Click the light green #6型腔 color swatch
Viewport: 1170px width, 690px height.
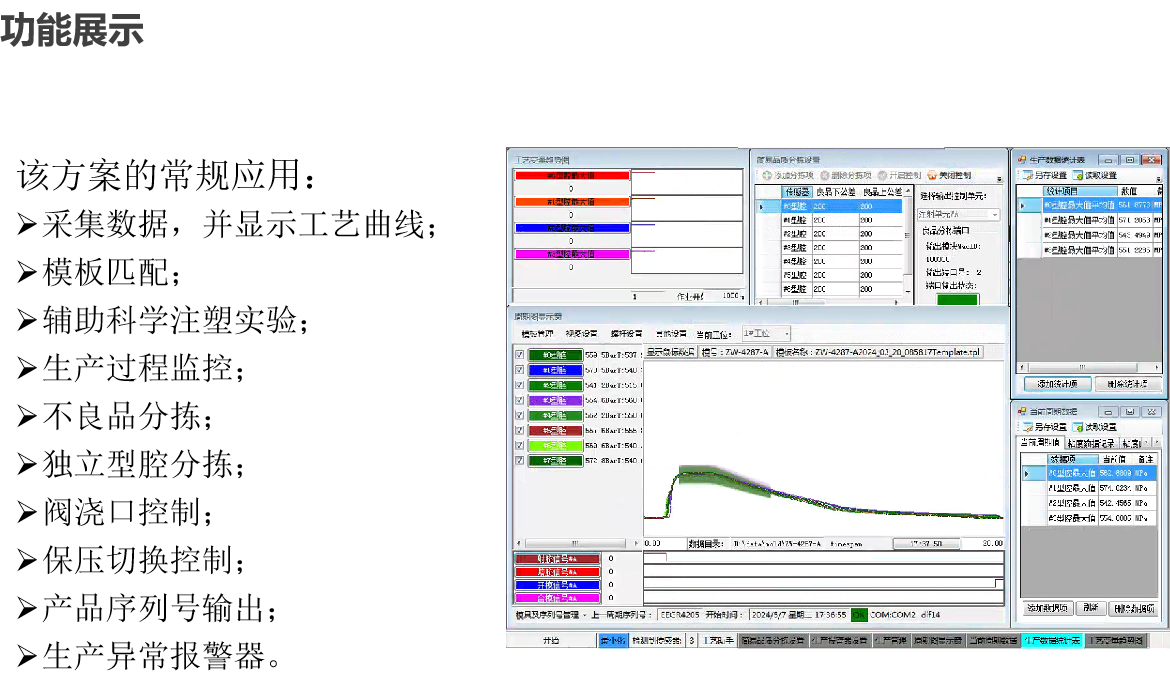tap(554, 445)
